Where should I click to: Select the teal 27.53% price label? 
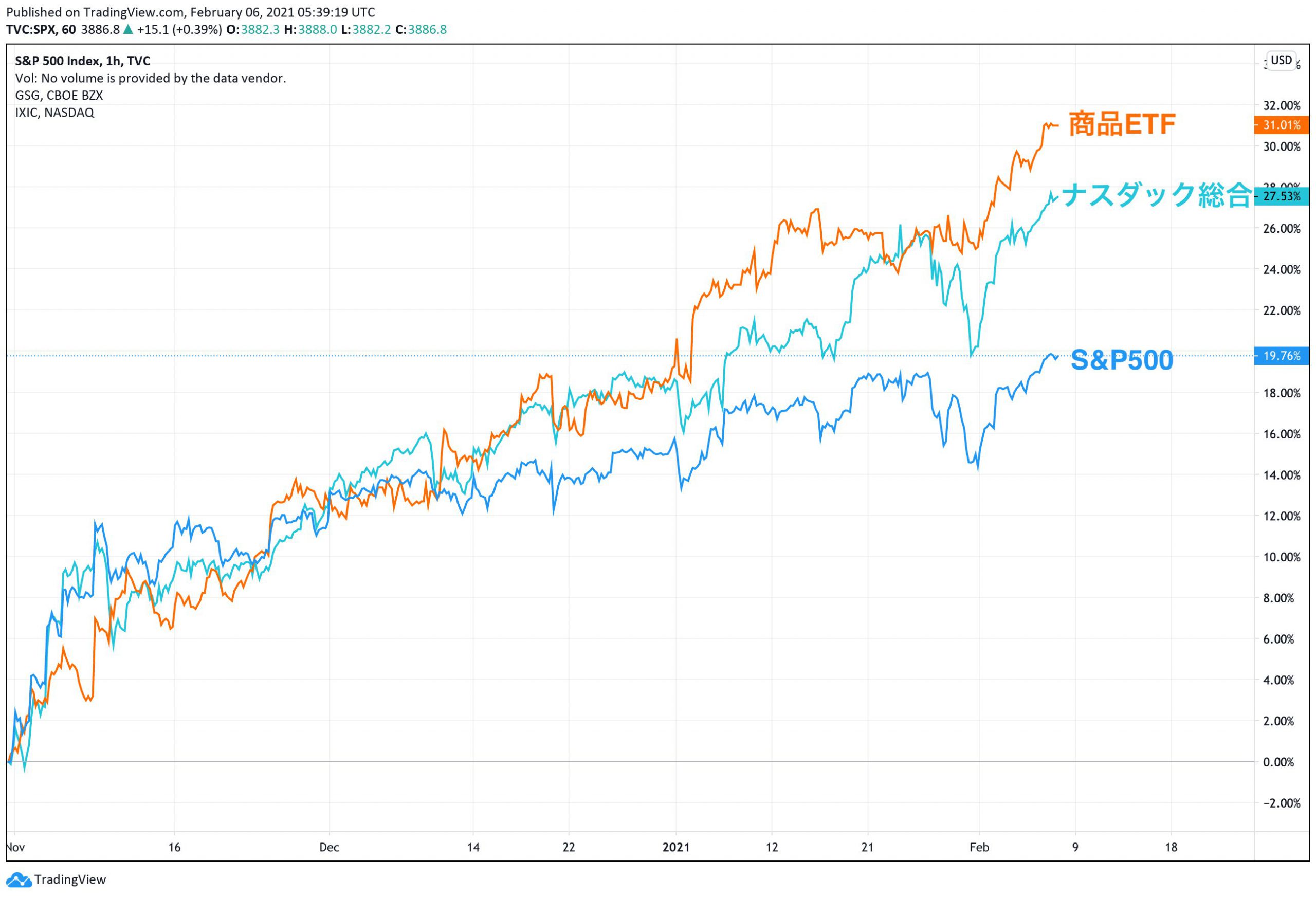pos(1282,196)
